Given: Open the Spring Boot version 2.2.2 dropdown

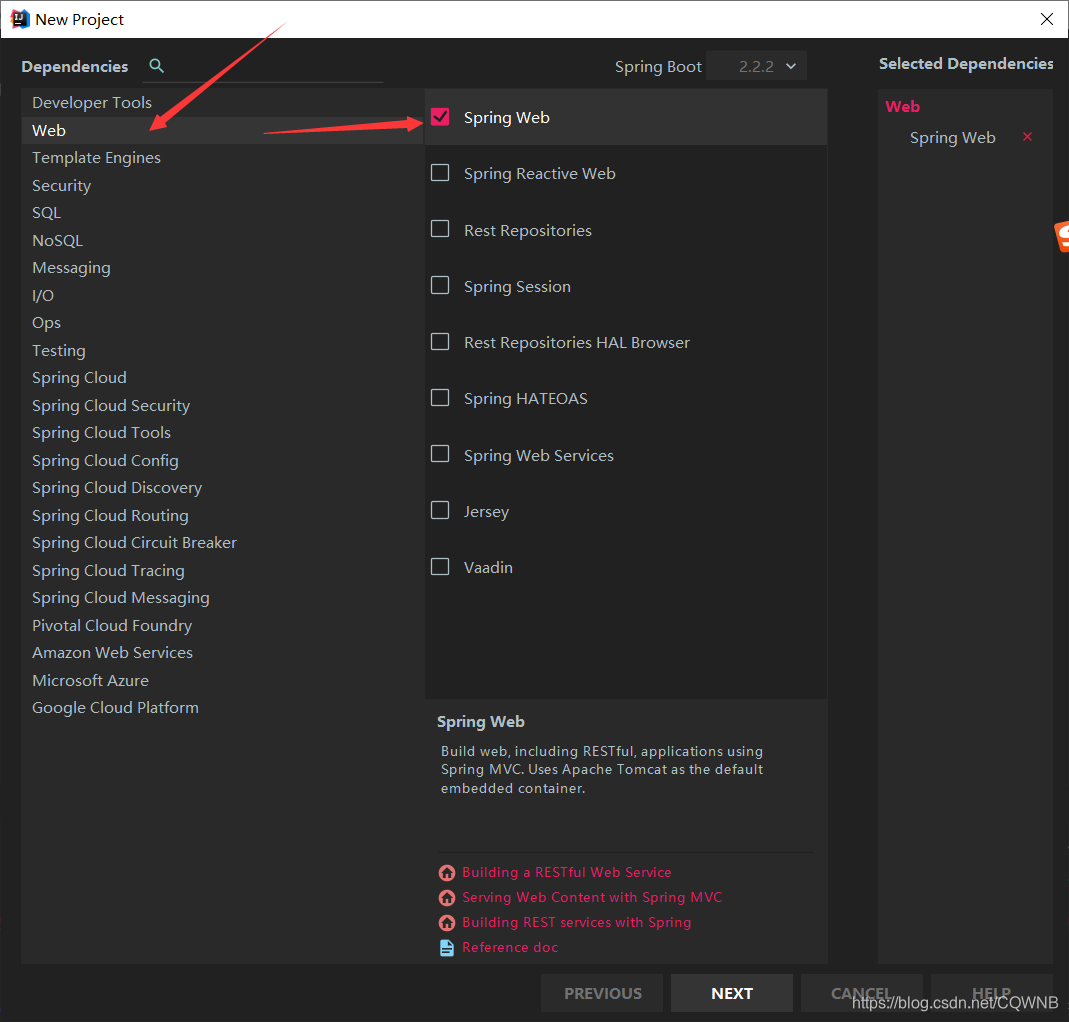Looking at the screenshot, I should point(757,66).
